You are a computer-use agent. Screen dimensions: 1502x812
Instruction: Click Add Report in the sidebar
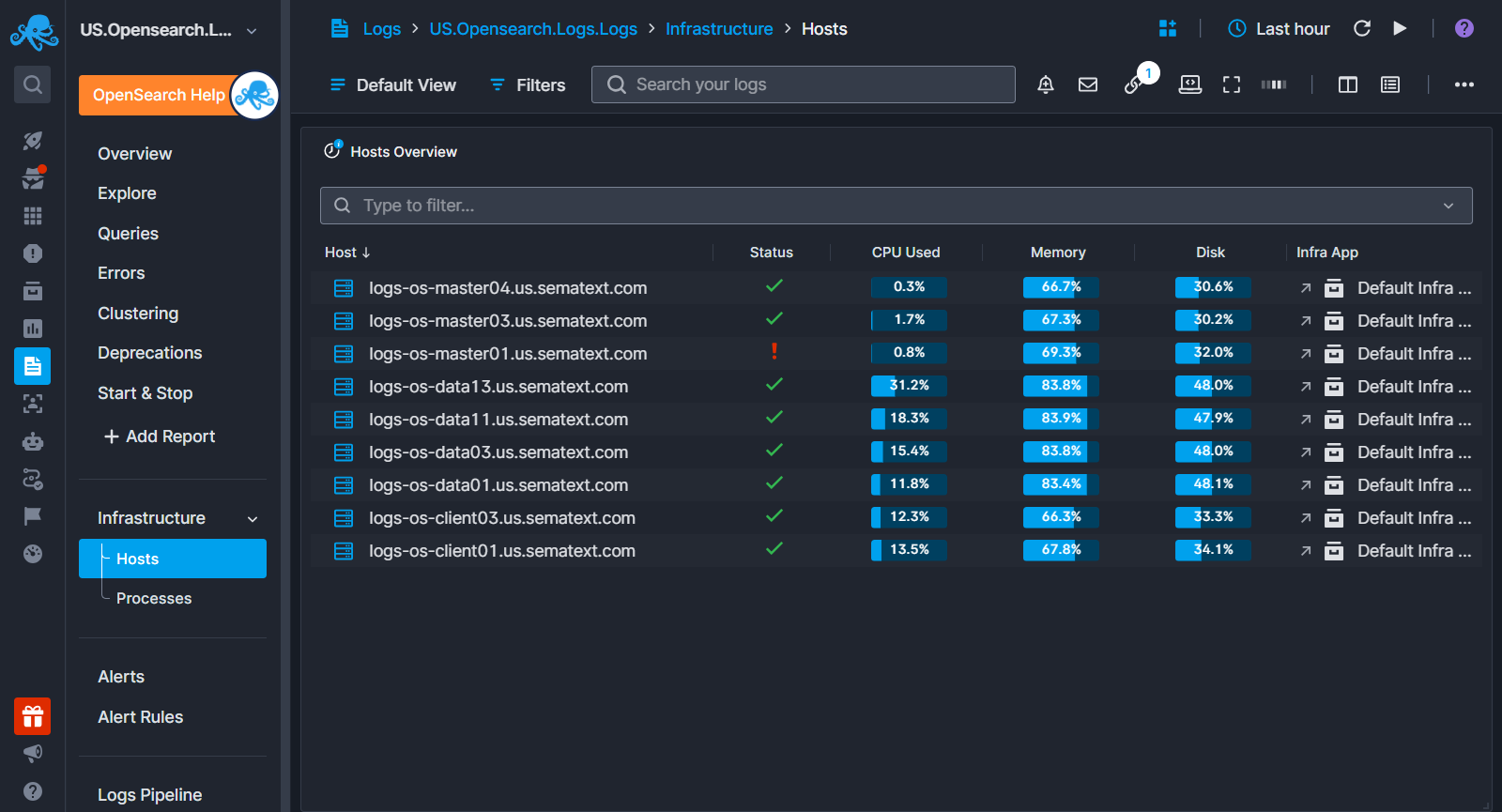click(x=160, y=437)
